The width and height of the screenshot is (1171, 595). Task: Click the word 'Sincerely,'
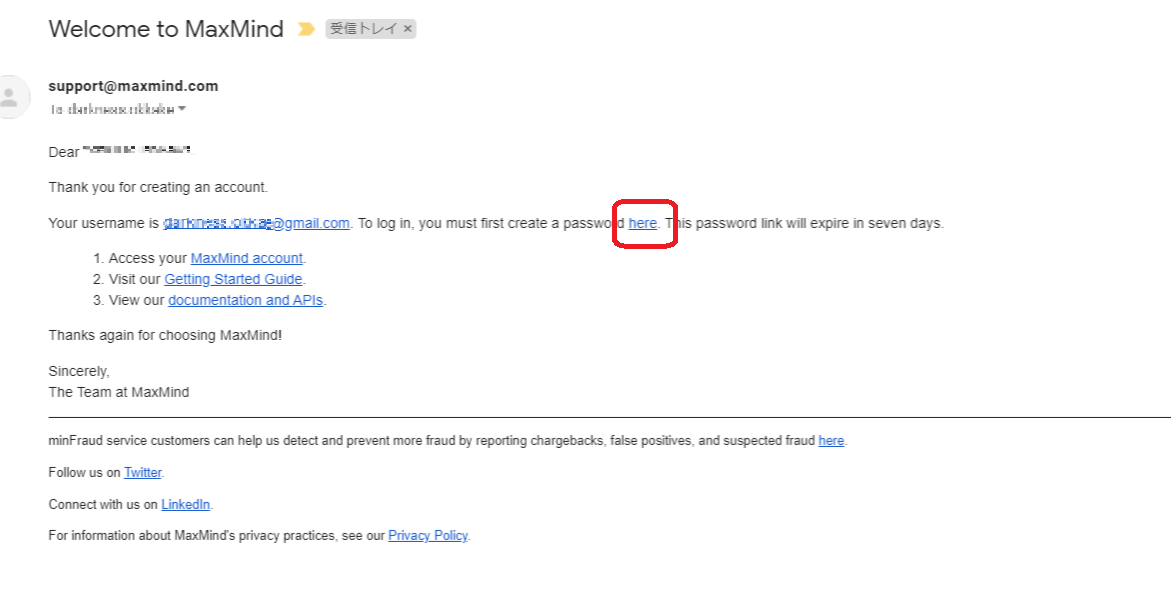tap(79, 371)
